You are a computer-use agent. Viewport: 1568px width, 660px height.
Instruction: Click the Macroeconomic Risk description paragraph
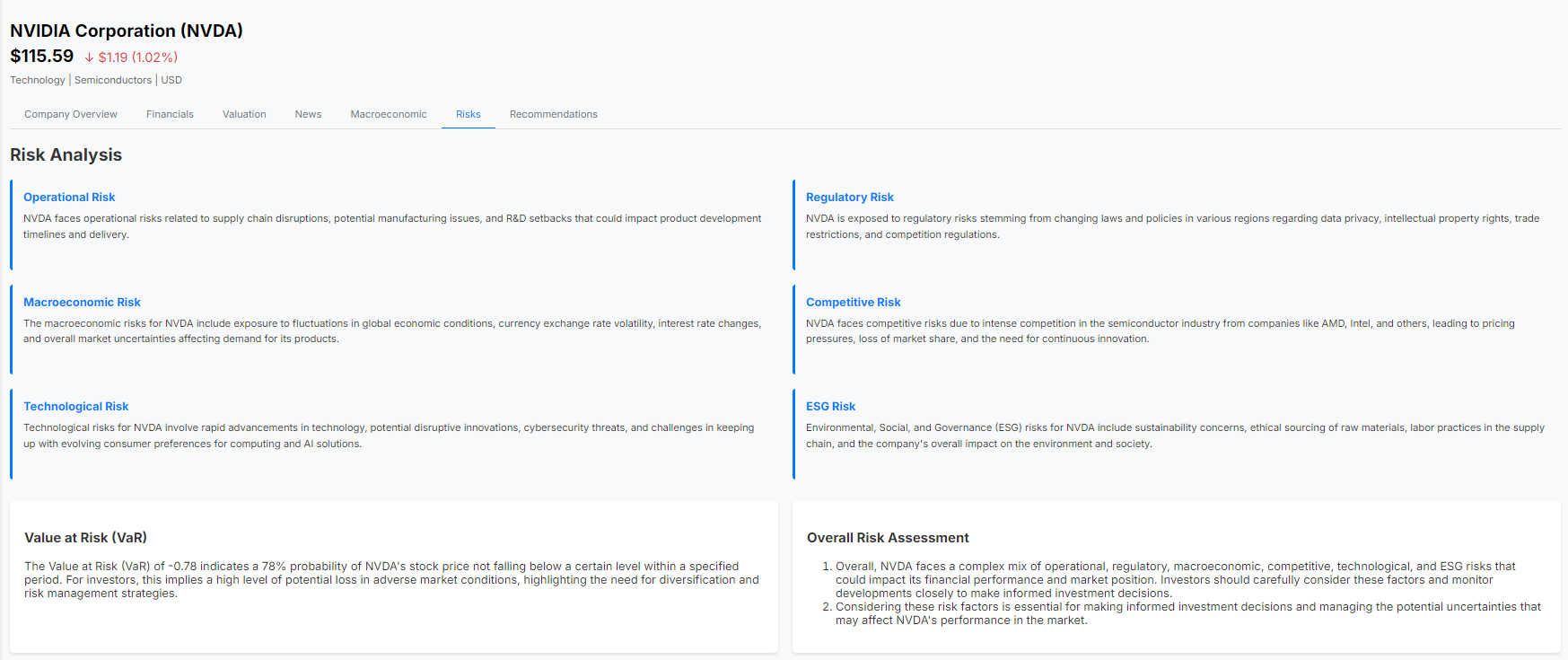(392, 330)
